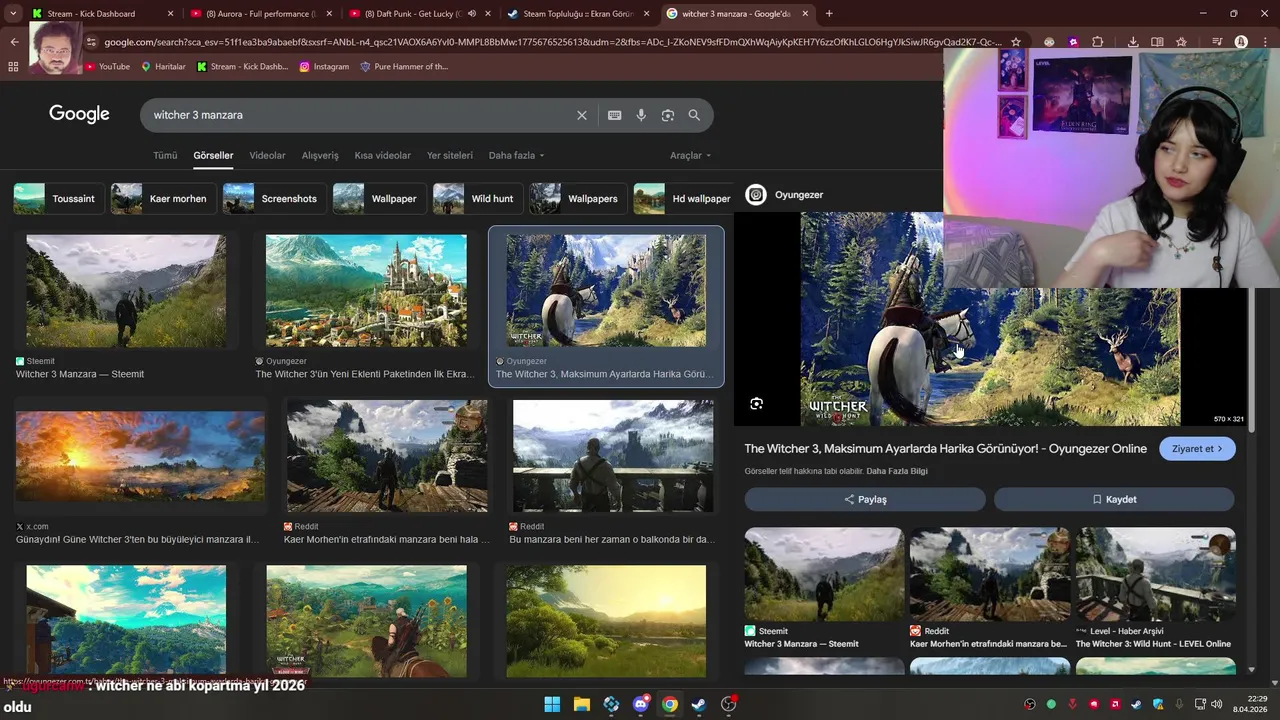Click Ziyaret et button

pos(1197,449)
